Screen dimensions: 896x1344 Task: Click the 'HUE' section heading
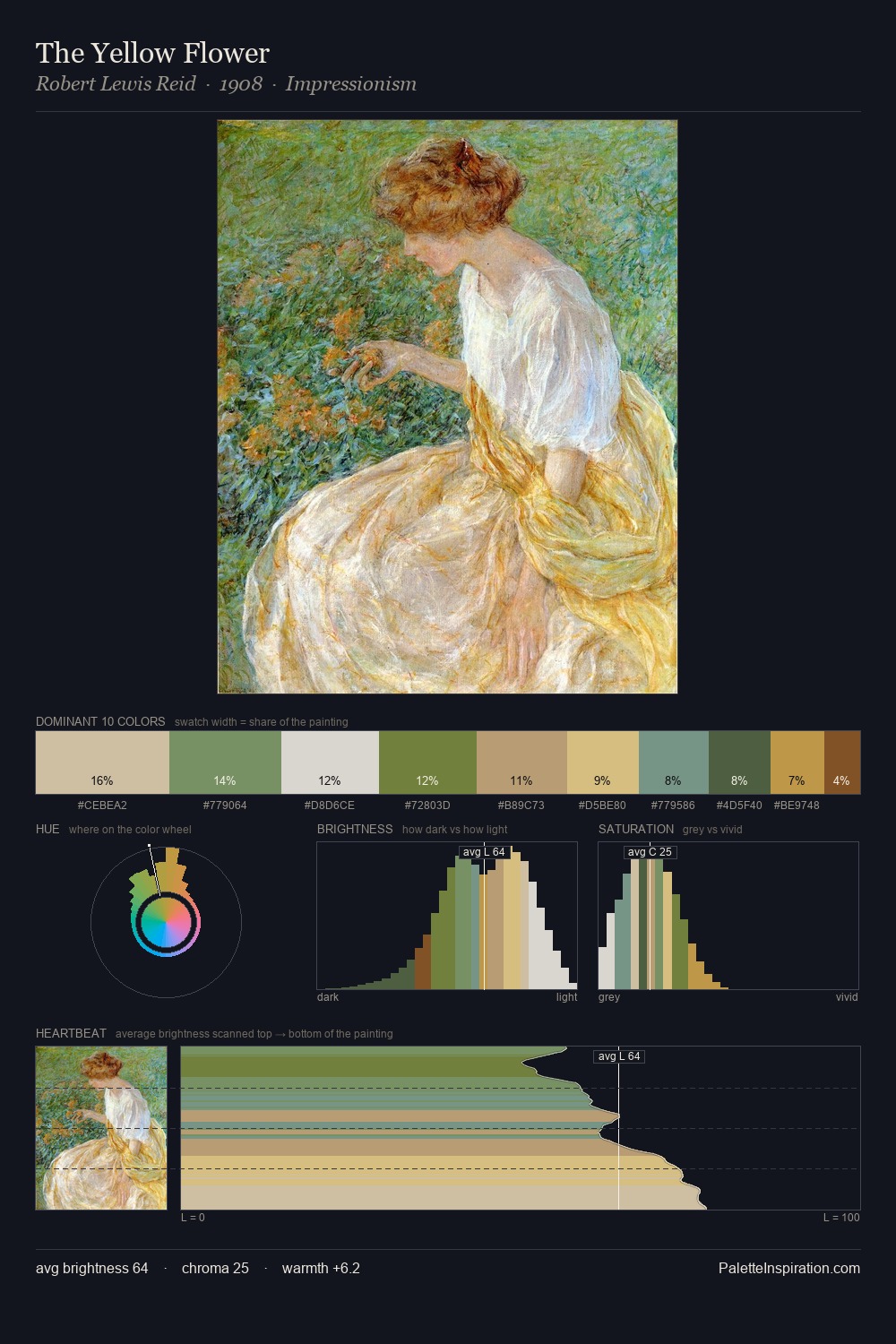(47, 829)
